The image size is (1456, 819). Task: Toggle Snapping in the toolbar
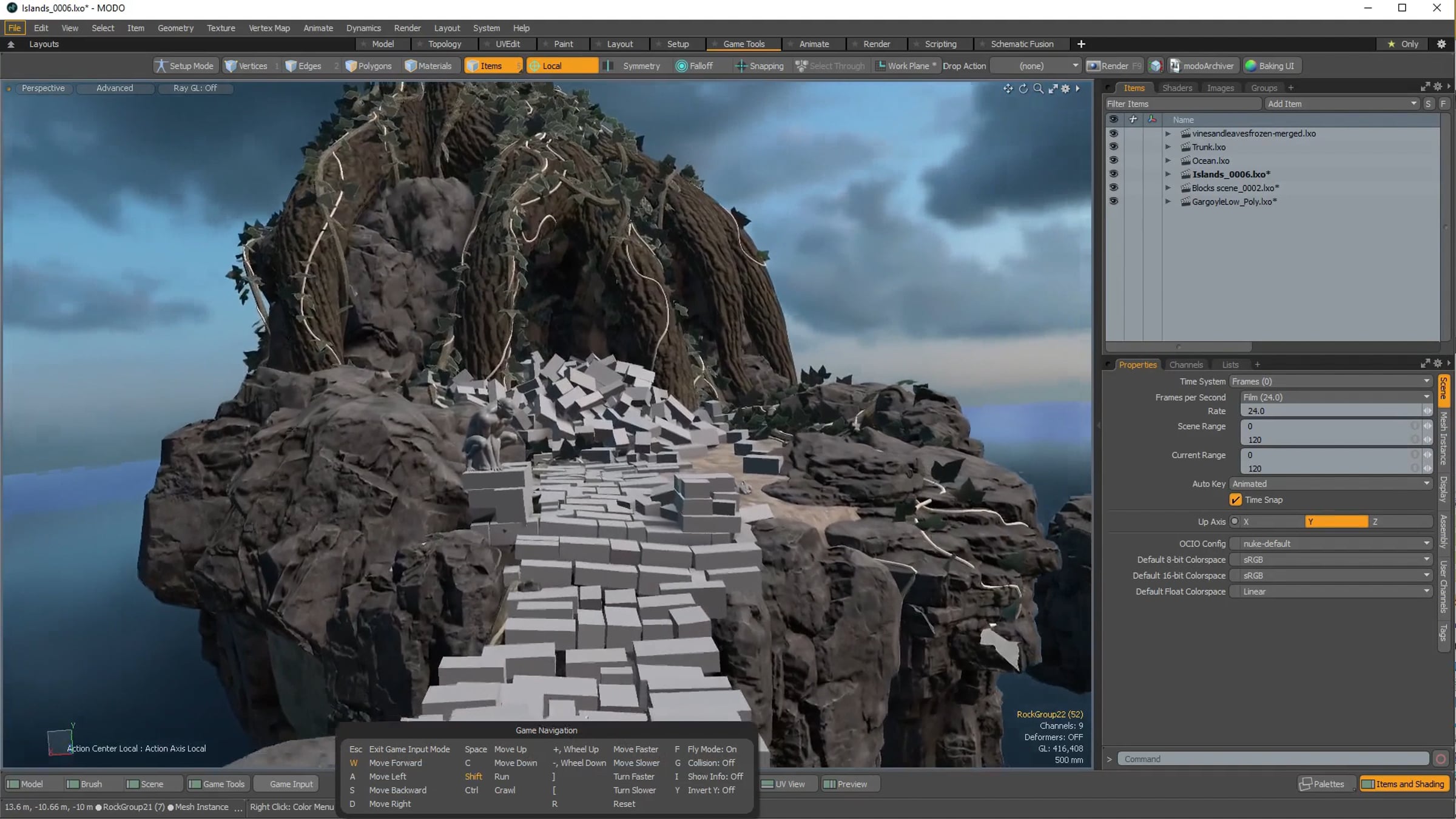click(760, 66)
